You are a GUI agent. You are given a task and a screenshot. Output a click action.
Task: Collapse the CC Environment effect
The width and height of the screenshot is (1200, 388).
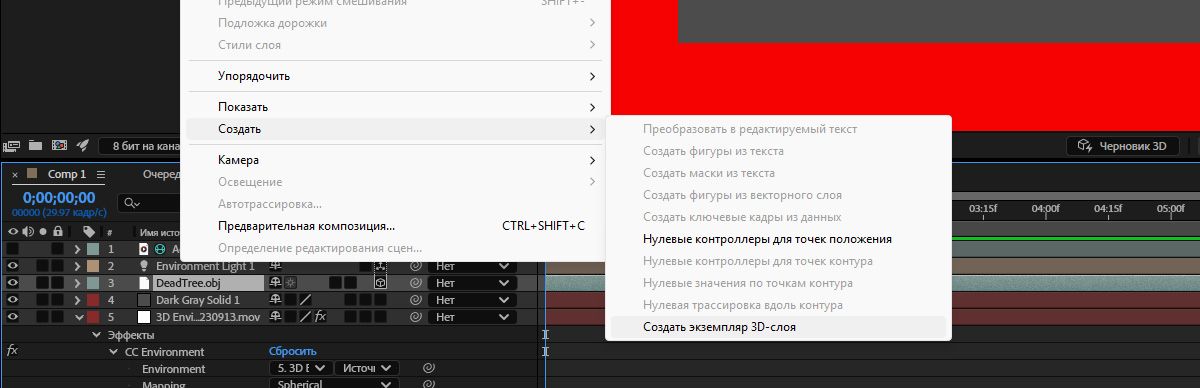[x=114, y=352]
